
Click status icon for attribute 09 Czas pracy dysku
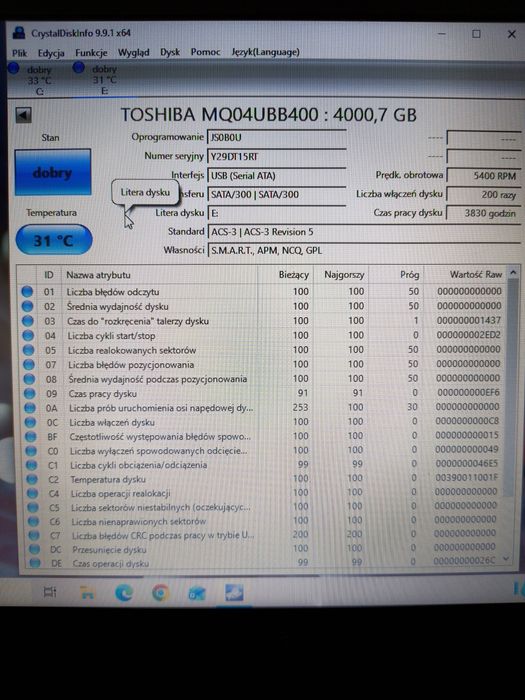click(30, 393)
